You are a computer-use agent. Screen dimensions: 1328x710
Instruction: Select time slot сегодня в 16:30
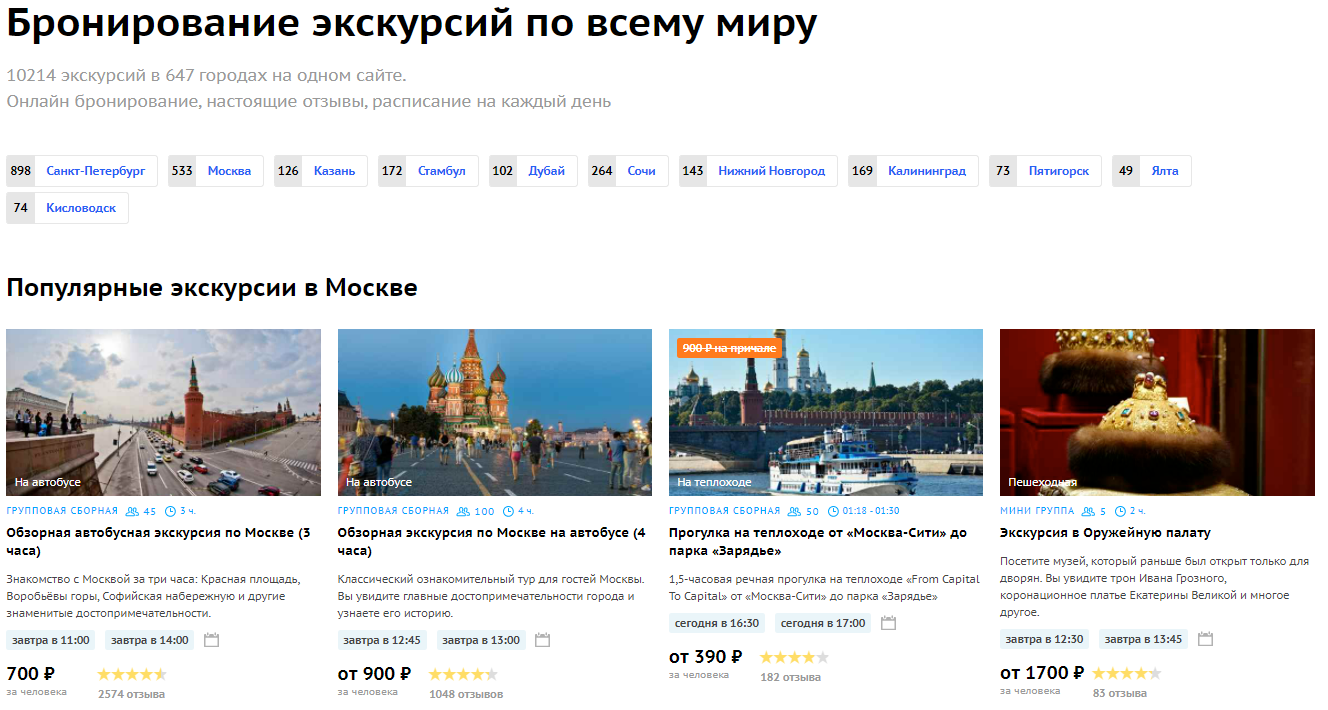pos(717,623)
